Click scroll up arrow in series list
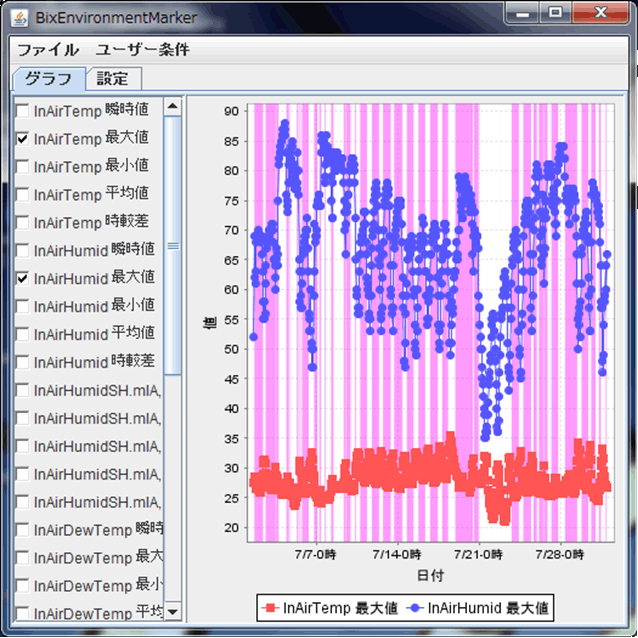Image resolution: width=638 pixels, height=638 pixels. pos(172,105)
